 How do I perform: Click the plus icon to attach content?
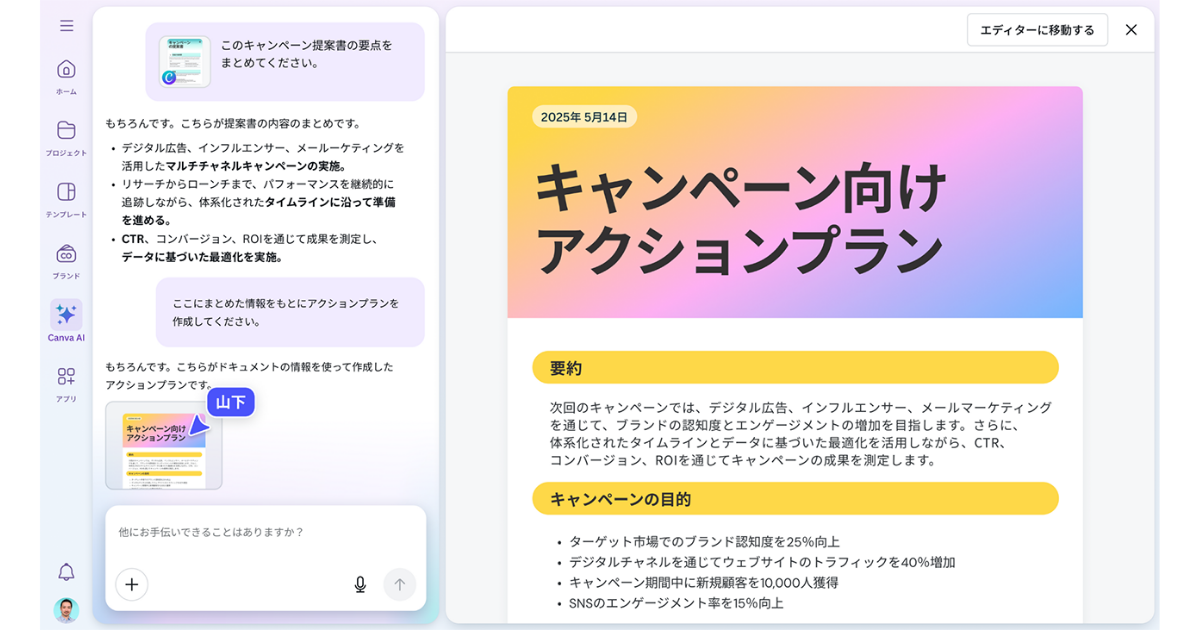tap(131, 584)
